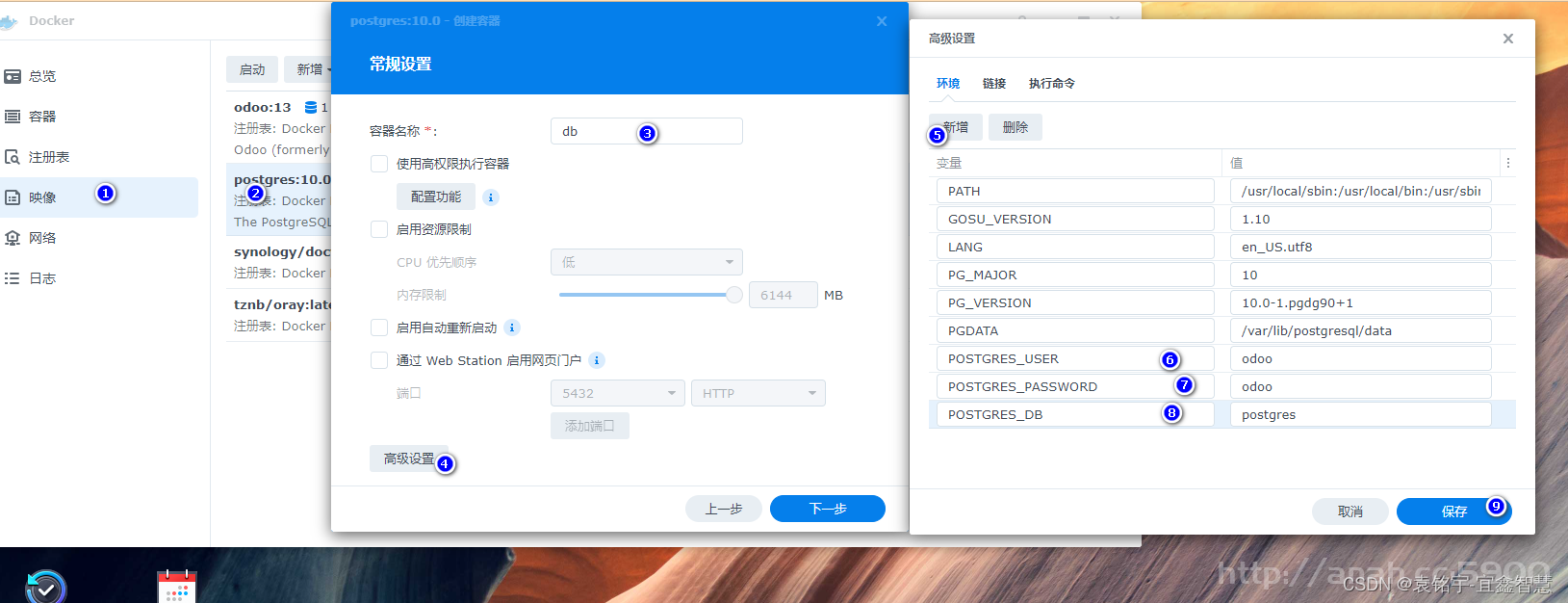Edit GOSU_VERSION value 1.10
1568x603 pixels.
1361,219
